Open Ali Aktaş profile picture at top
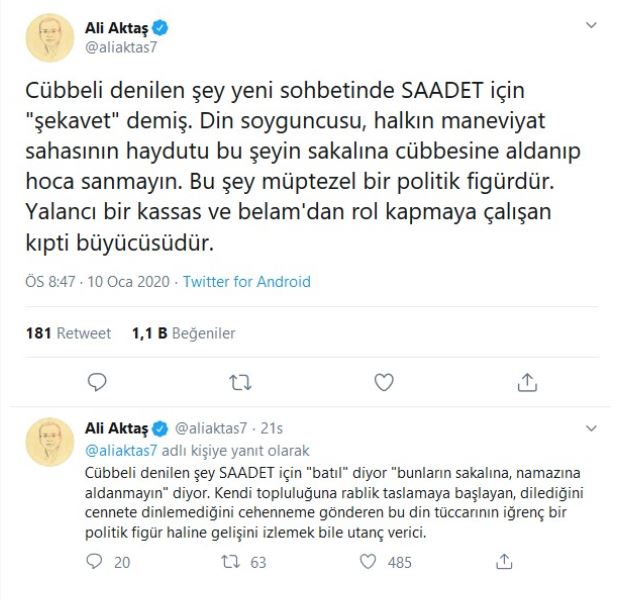This screenshot has height=600, width=641. point(50,35)
